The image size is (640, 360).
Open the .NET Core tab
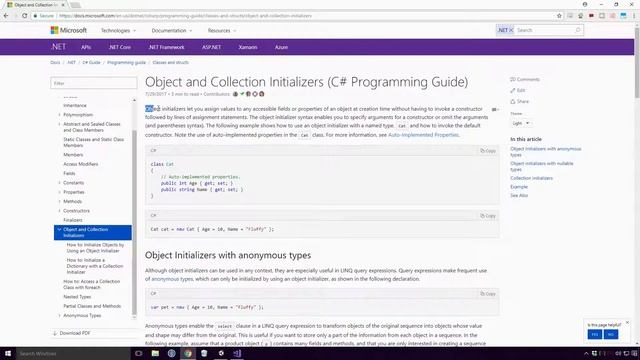coord(120,47)
